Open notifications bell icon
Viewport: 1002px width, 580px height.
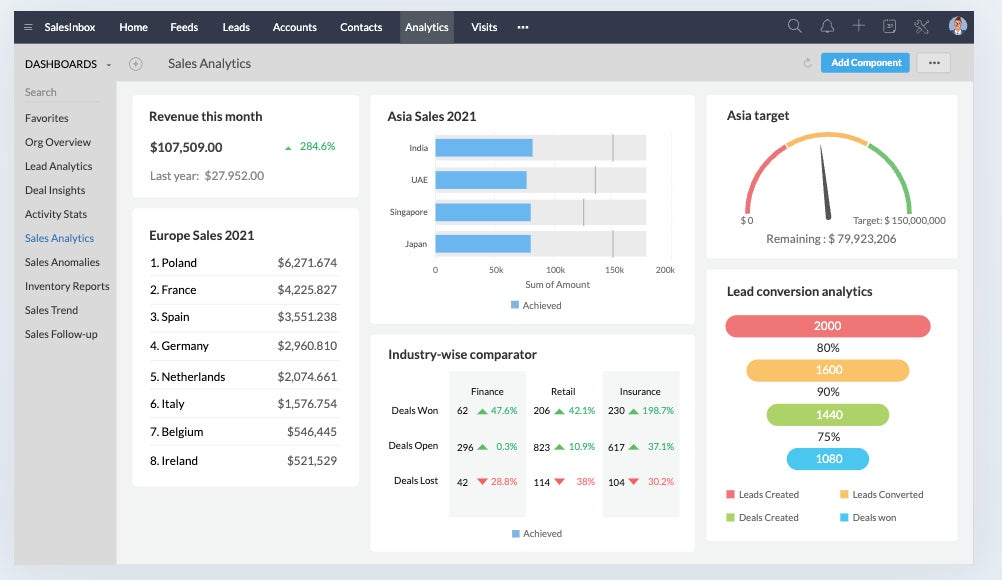pos(827,26)
